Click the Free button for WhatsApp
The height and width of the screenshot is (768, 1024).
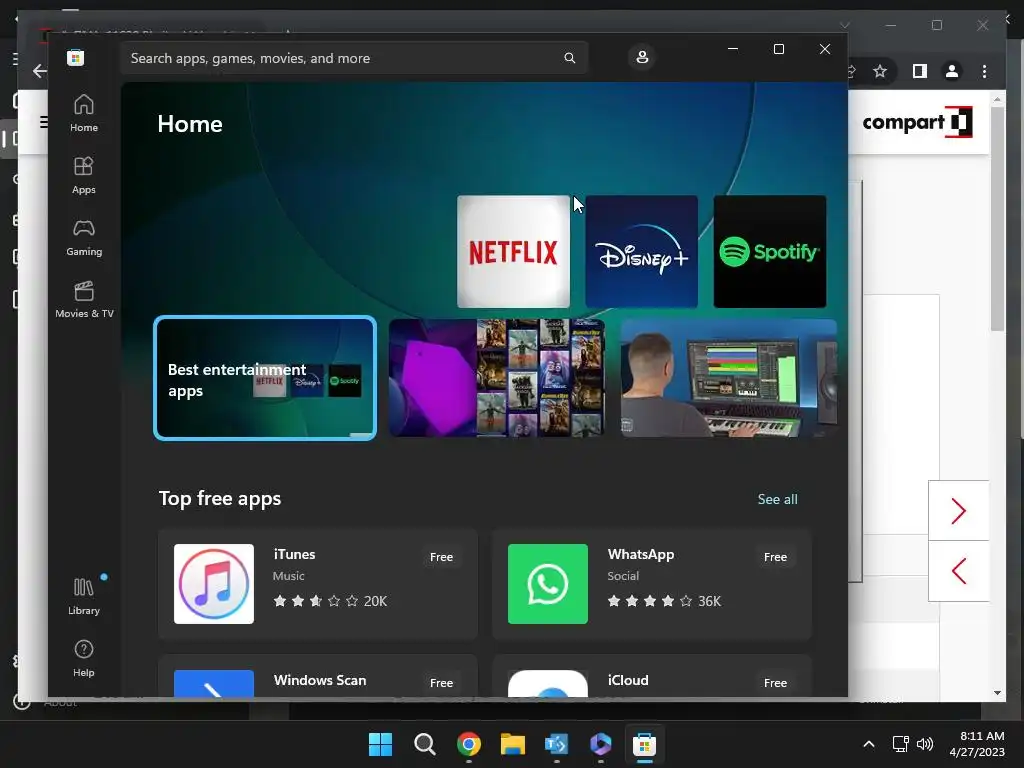coord(775,557)
